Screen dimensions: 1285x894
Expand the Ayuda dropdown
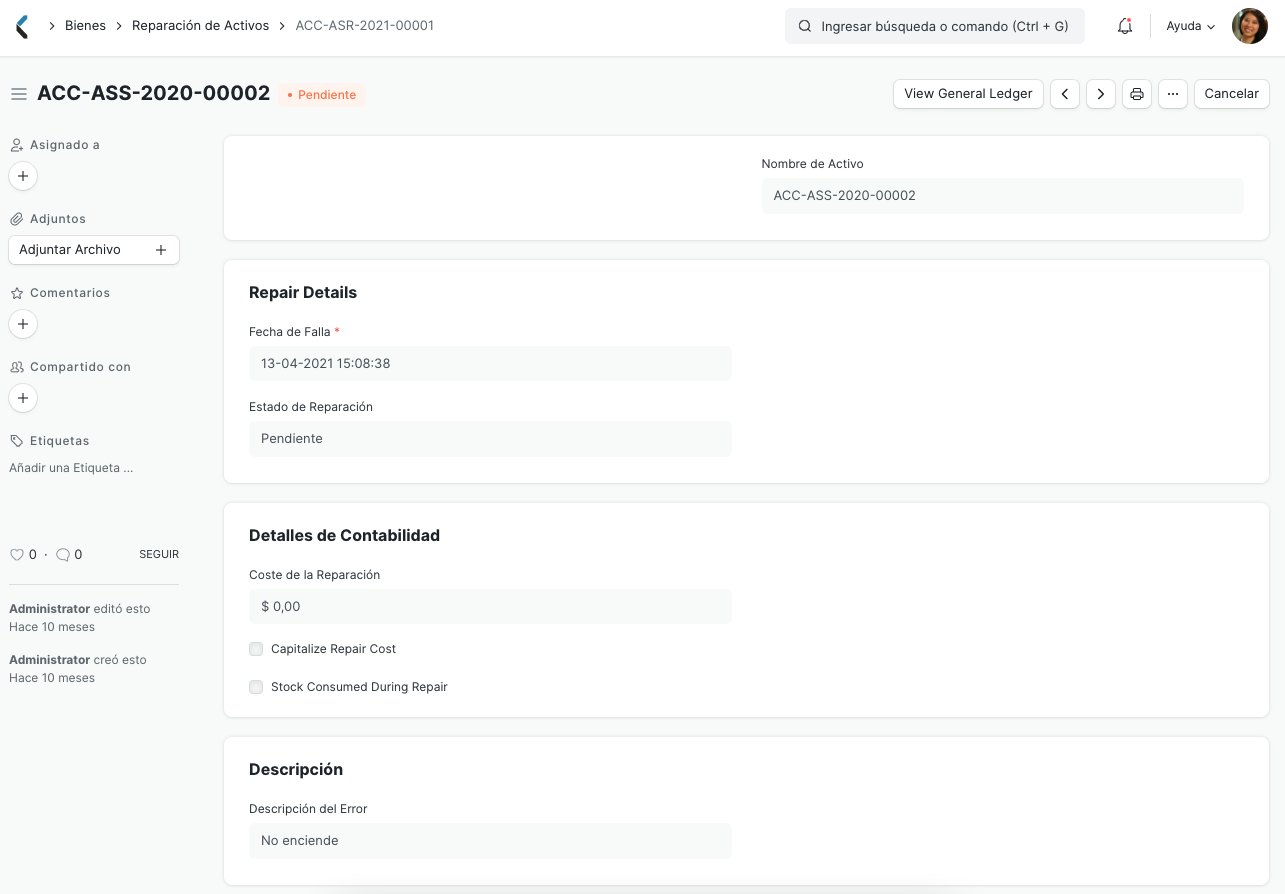pos(1191,26)
